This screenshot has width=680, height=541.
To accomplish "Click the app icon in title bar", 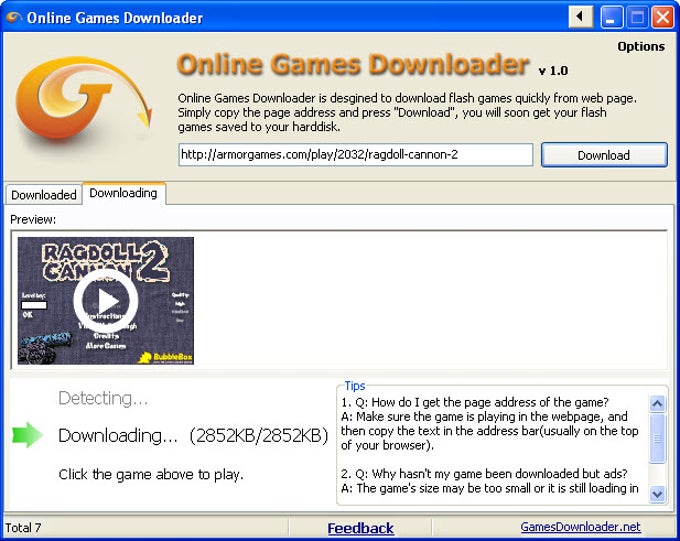I will (14, 17).
